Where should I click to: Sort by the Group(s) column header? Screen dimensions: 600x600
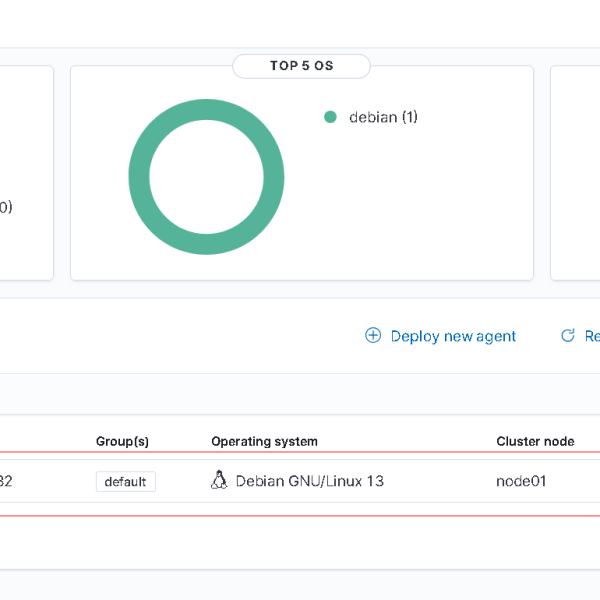click(122, 441)
